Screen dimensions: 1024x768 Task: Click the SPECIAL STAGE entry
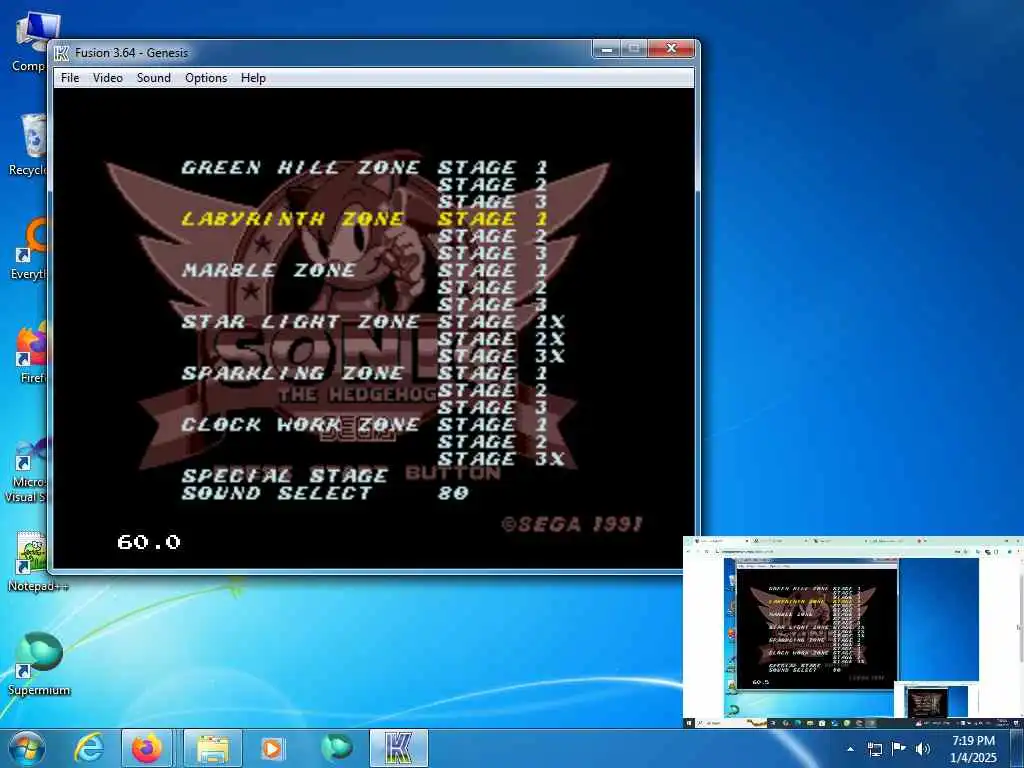pyautogui.click(x=285, y=475)
